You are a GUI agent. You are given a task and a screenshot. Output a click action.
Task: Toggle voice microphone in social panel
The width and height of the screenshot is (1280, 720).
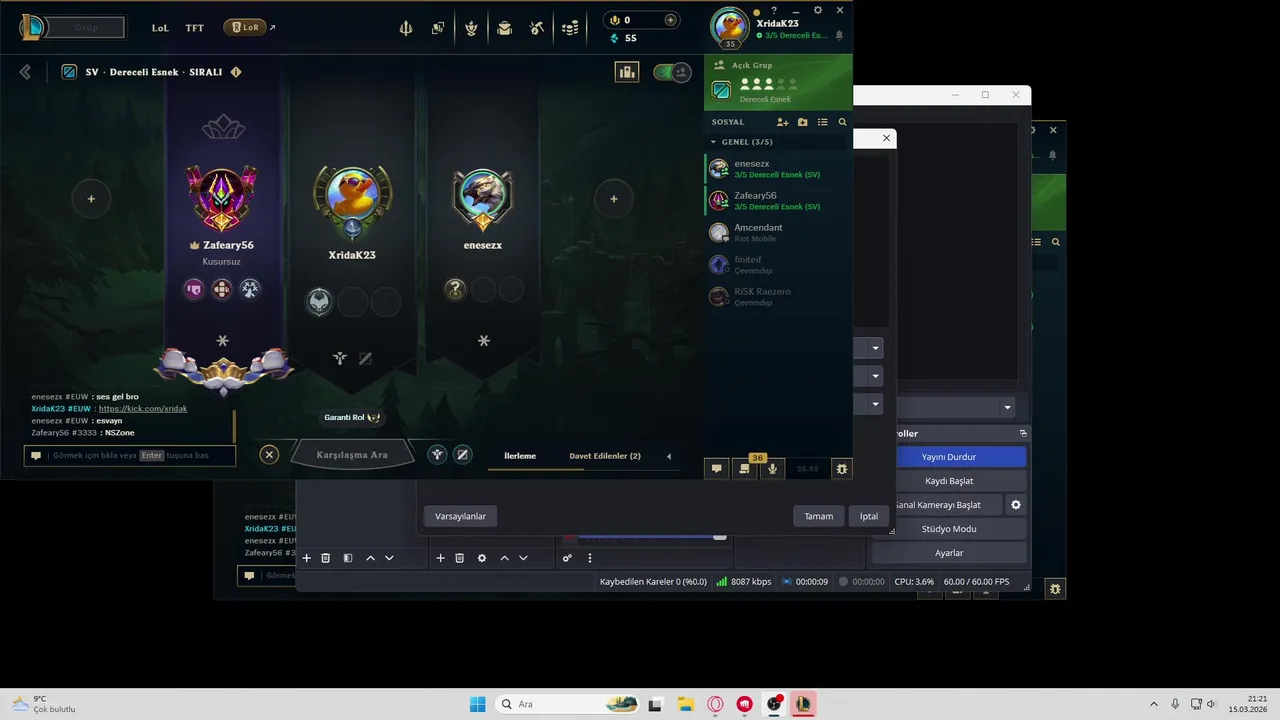point(772,468)
